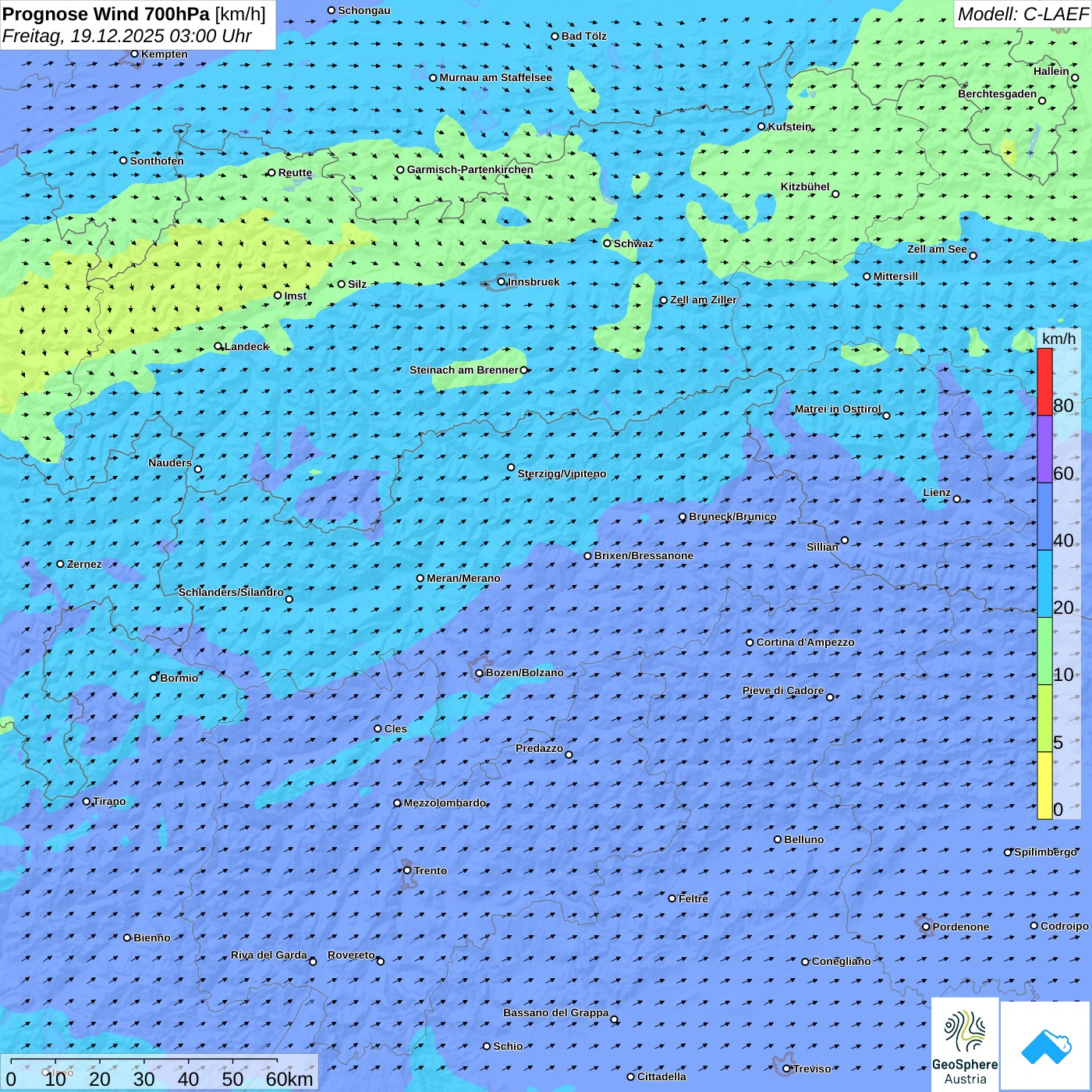Click the Meran/Merano label
The width and height of the screenshot is (1092, 1092).
[463, 578]
